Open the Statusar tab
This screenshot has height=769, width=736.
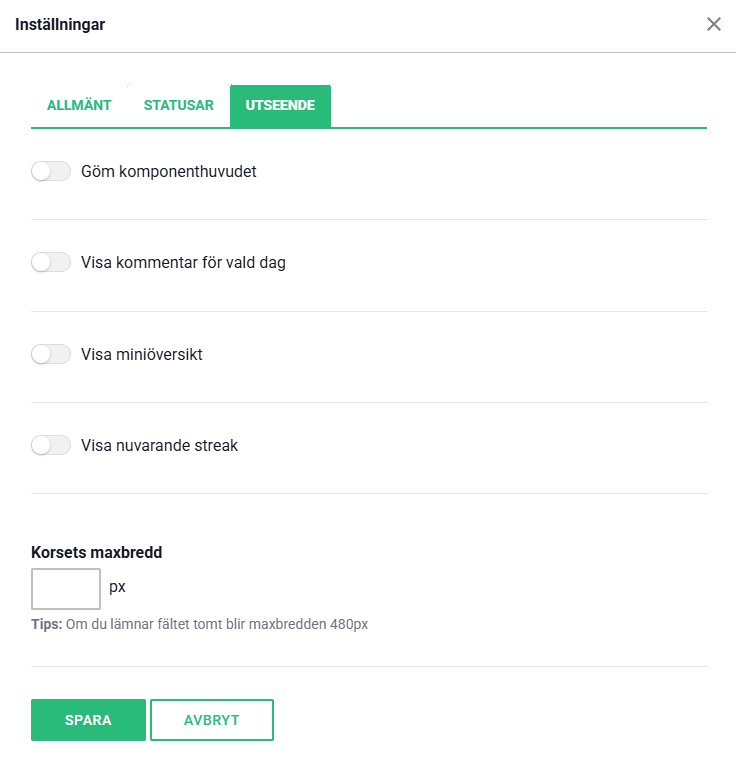click(x=178, y=105)
